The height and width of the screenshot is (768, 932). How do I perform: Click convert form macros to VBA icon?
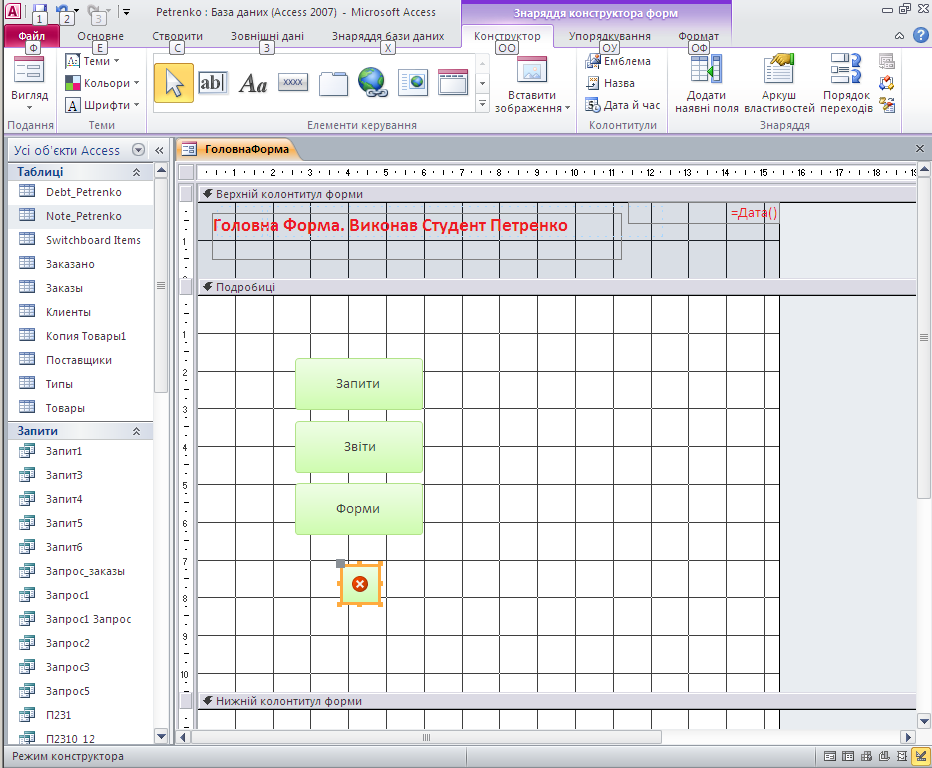pyautogui.click(x=887, y=105)
